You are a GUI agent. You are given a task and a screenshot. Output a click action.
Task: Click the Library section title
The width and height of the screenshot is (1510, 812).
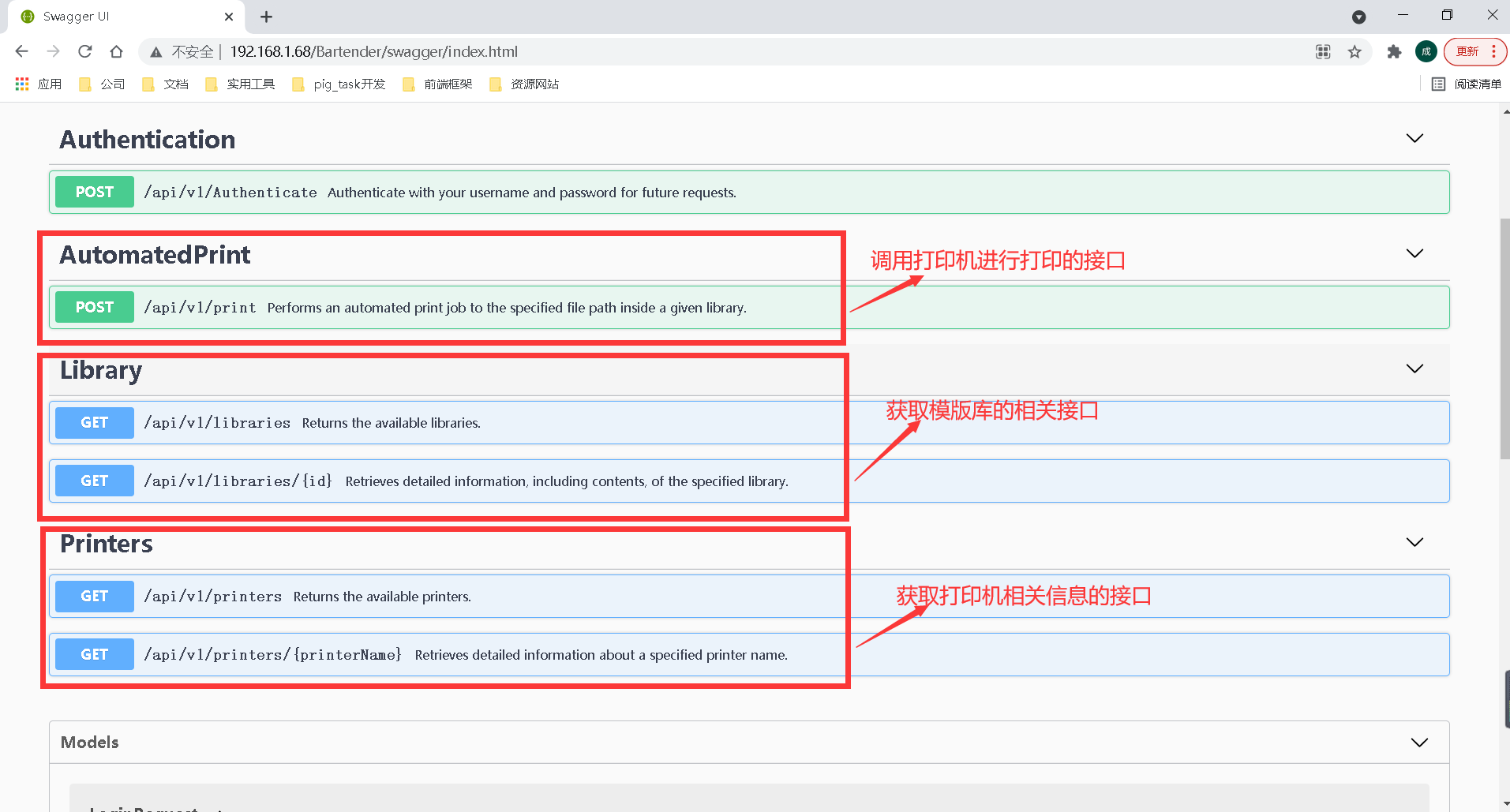(x=101, y=370)
